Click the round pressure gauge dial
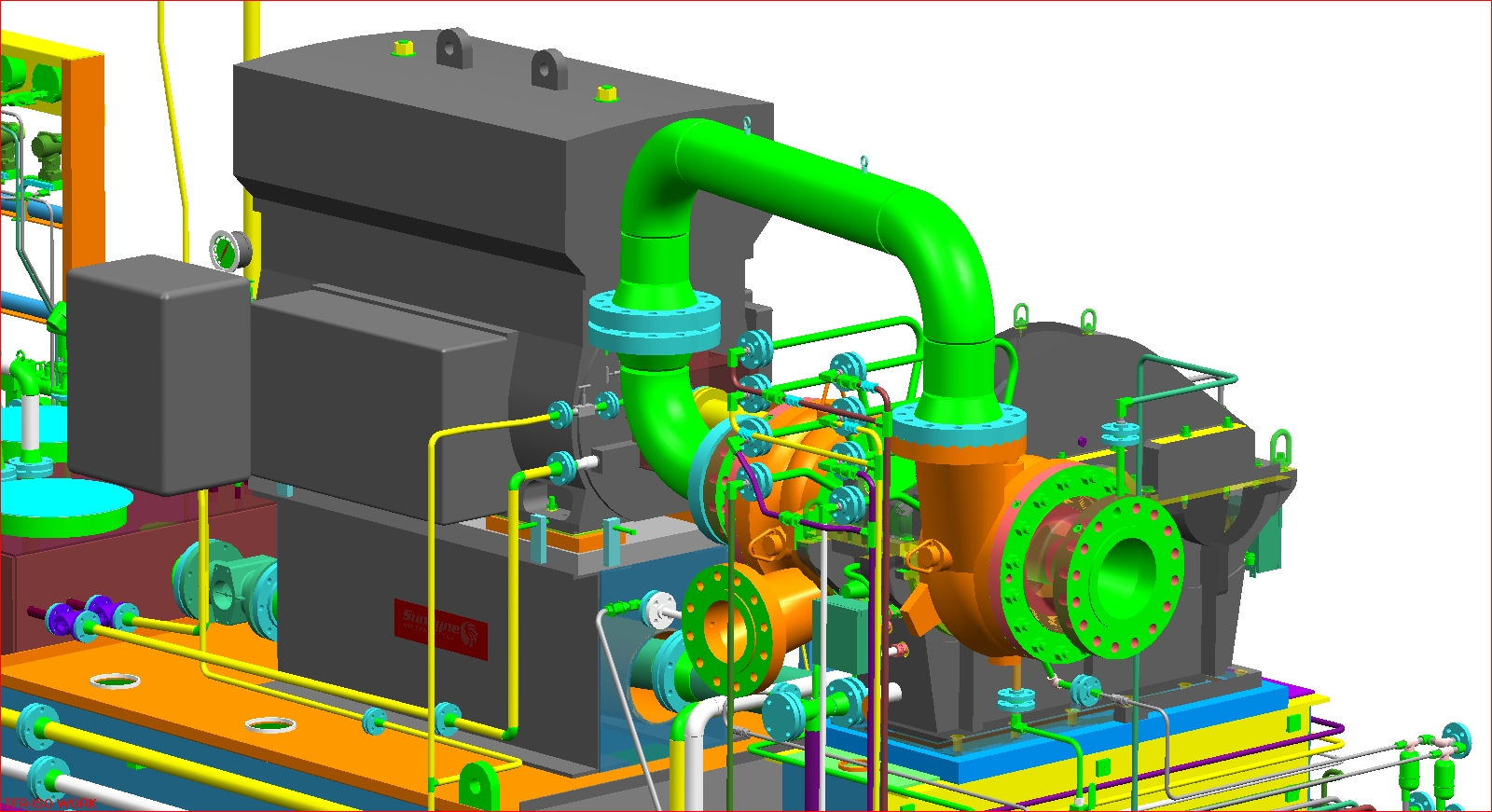Image resolution: width=1492 pixels, height=812 pixels. (x=225, y=251)
